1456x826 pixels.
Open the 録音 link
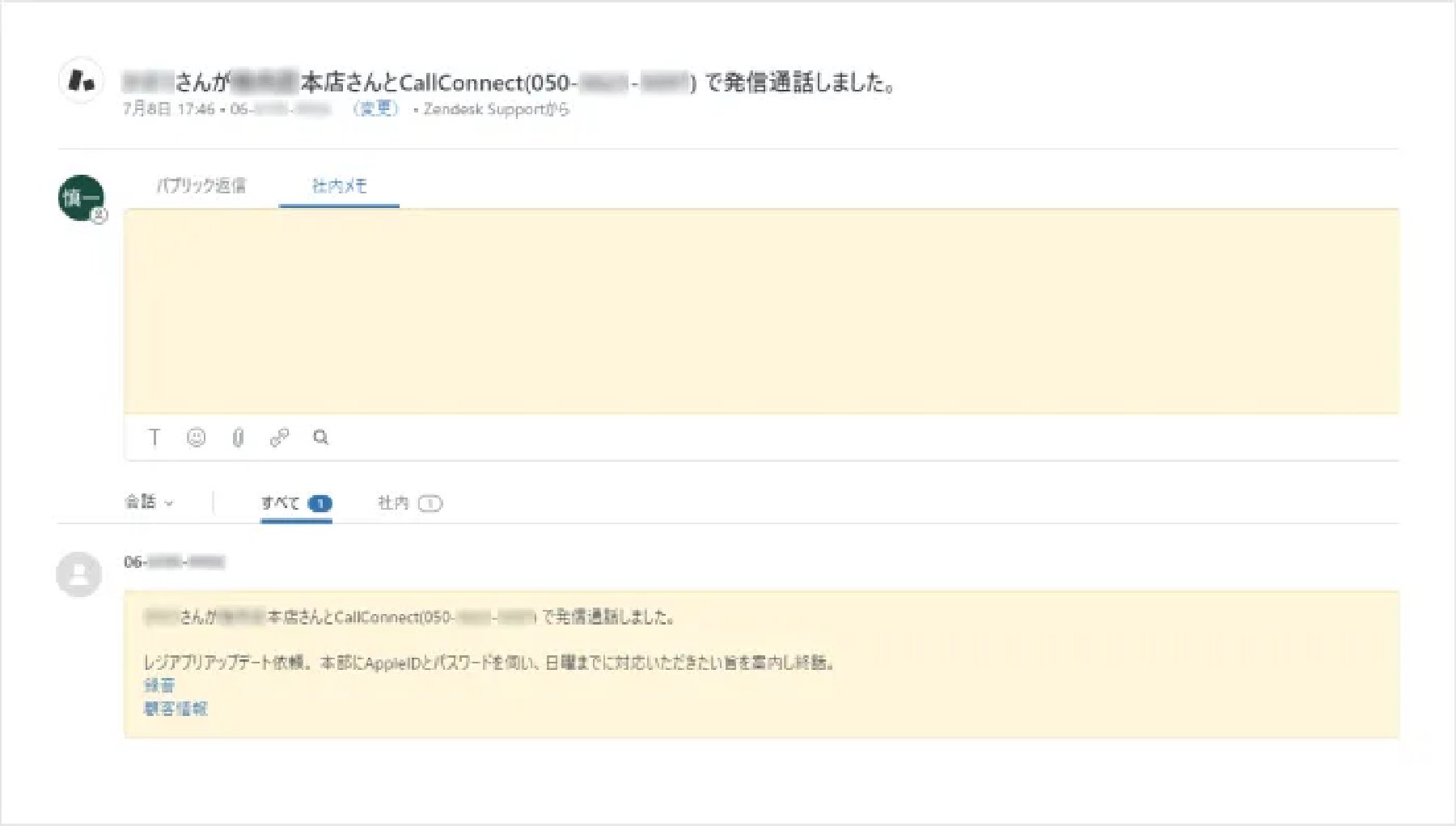point(159,685)
